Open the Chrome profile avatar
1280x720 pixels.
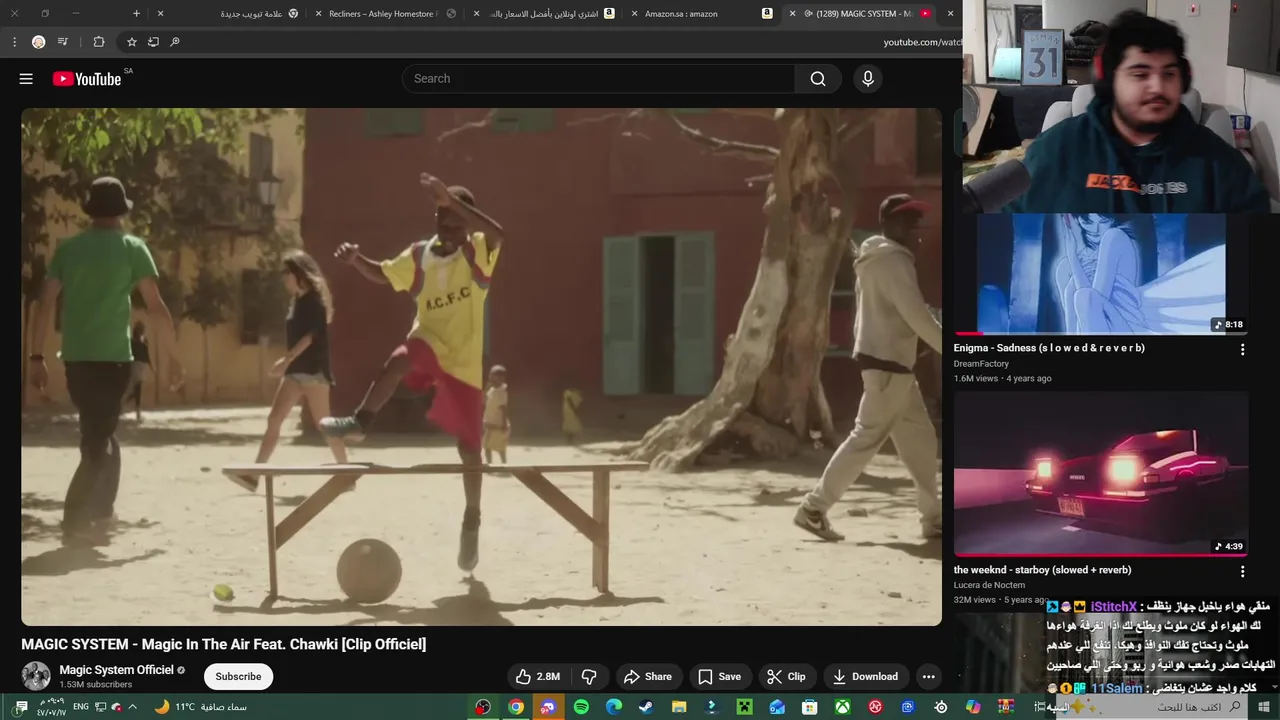click(x=39, y=42)
